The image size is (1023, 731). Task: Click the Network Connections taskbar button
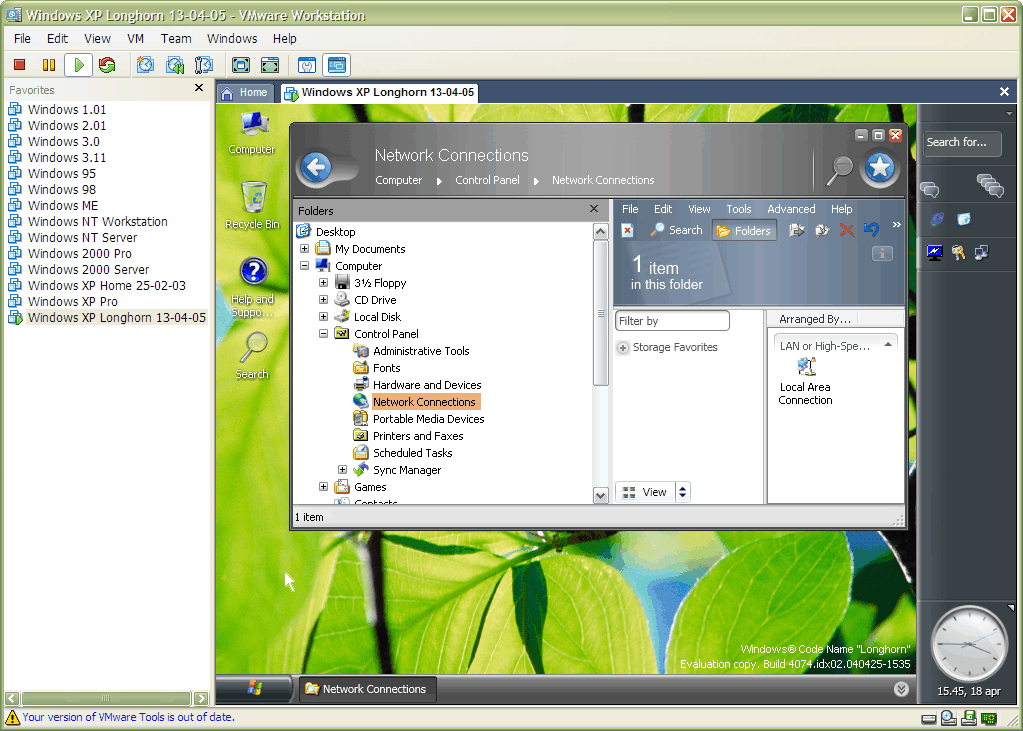[367, 689]
